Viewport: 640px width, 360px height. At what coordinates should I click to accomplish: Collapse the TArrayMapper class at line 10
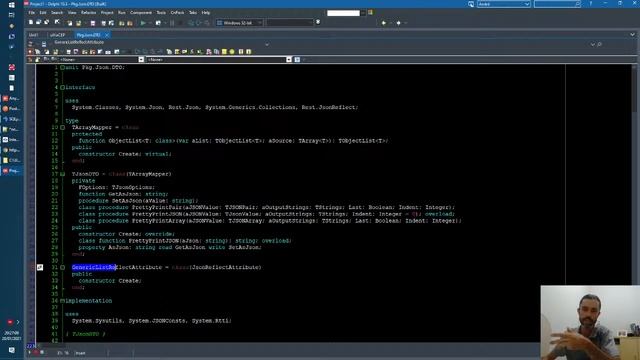[62, 127]
